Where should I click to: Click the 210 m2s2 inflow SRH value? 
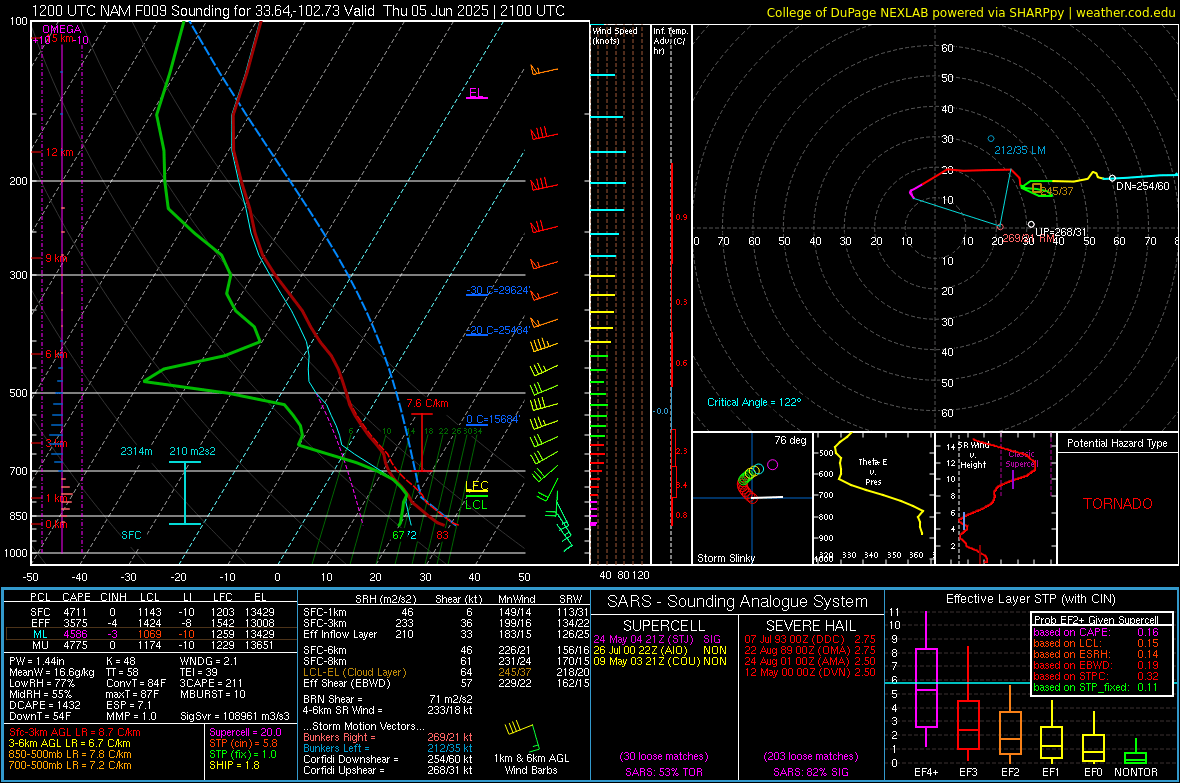click(192, 451)
